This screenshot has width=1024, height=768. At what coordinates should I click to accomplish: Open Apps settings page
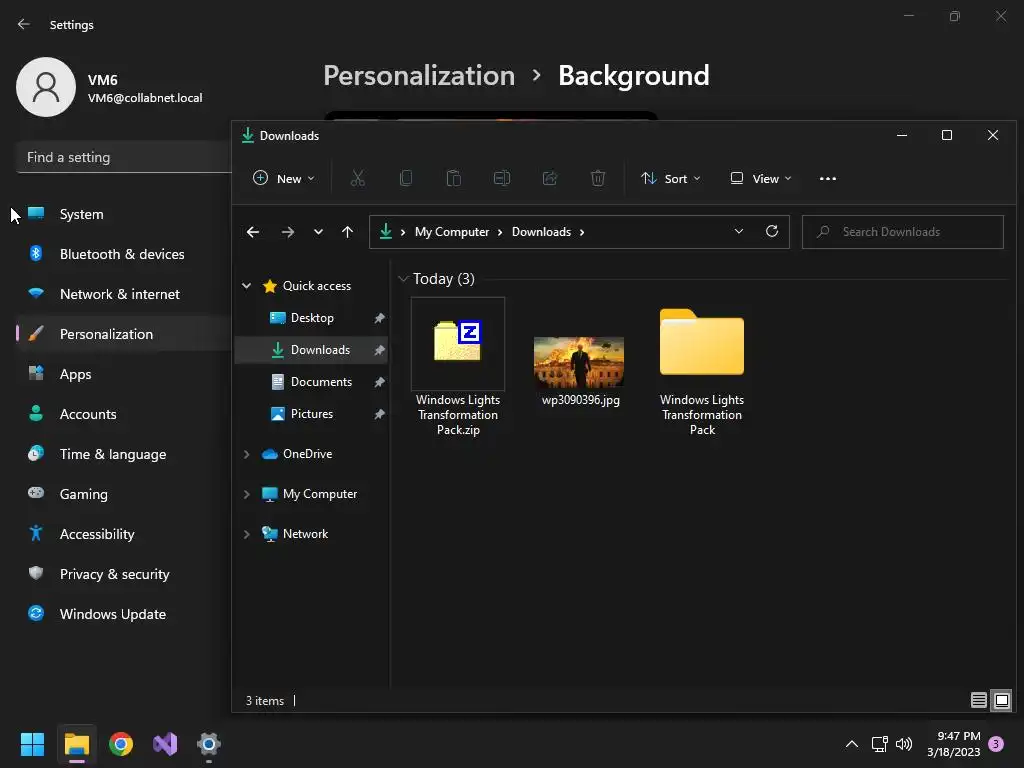pyautogui.click(x=124, y=374)
